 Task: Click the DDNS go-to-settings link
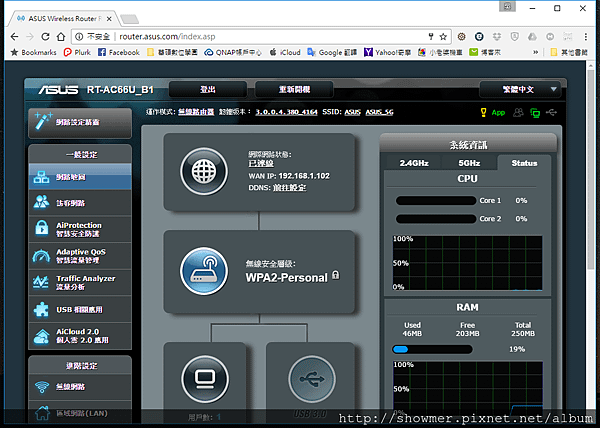coord(289,188)
